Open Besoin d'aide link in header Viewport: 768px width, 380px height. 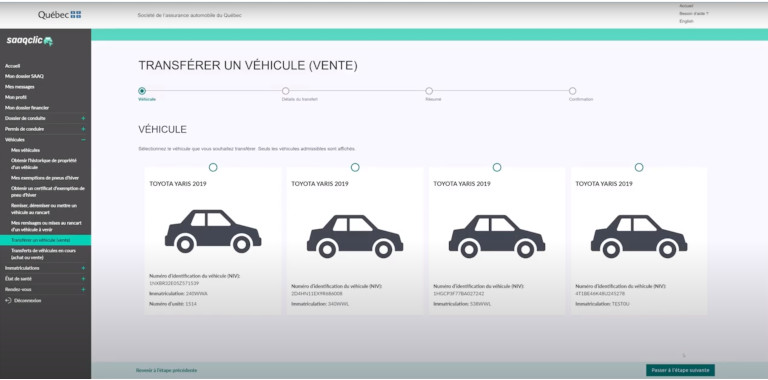[694, 14]
